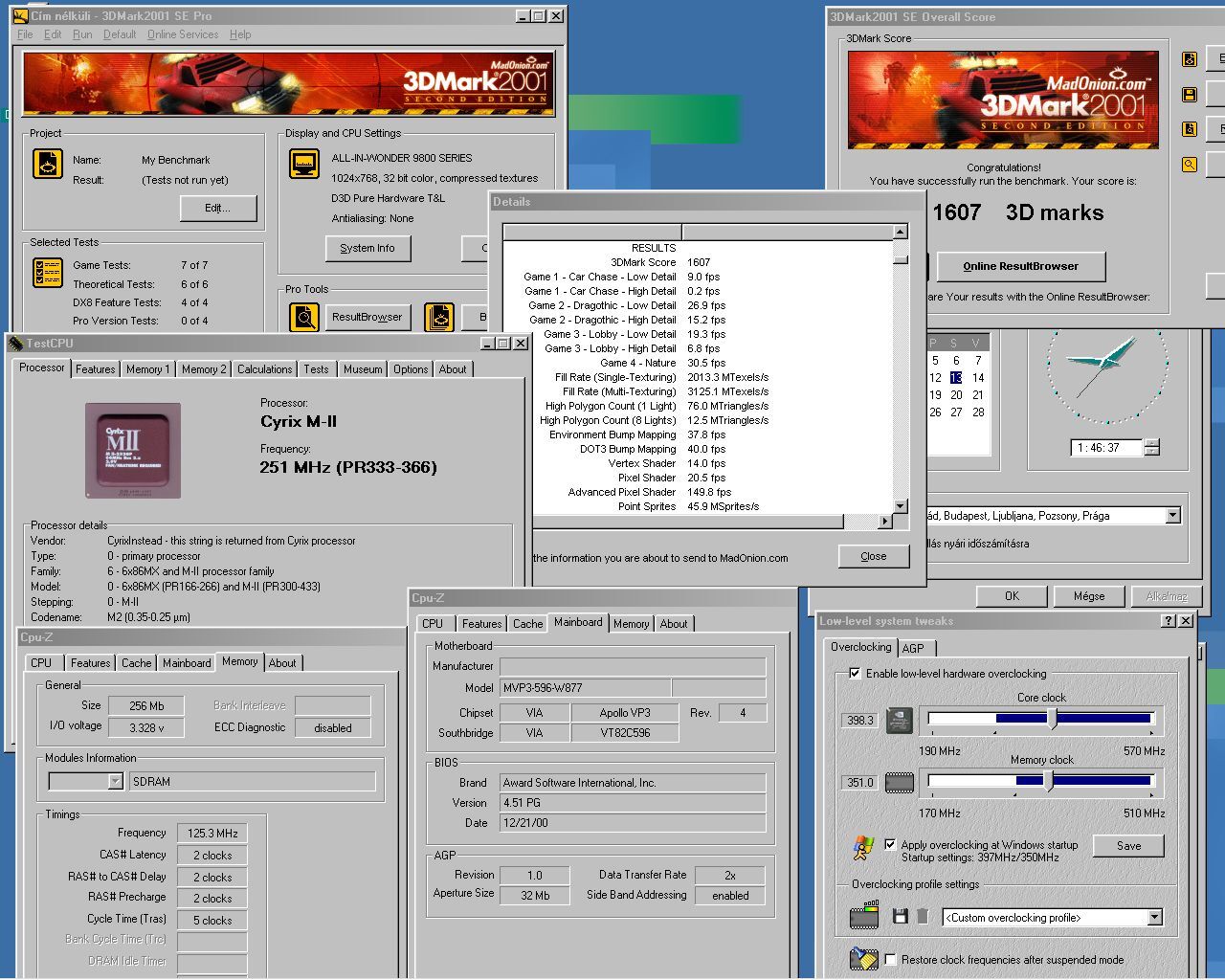Image resolution: width=1225 pixels, height=980 pixels.
Task: Click the floppy save-profile icon
Action: tap(900, 917)
